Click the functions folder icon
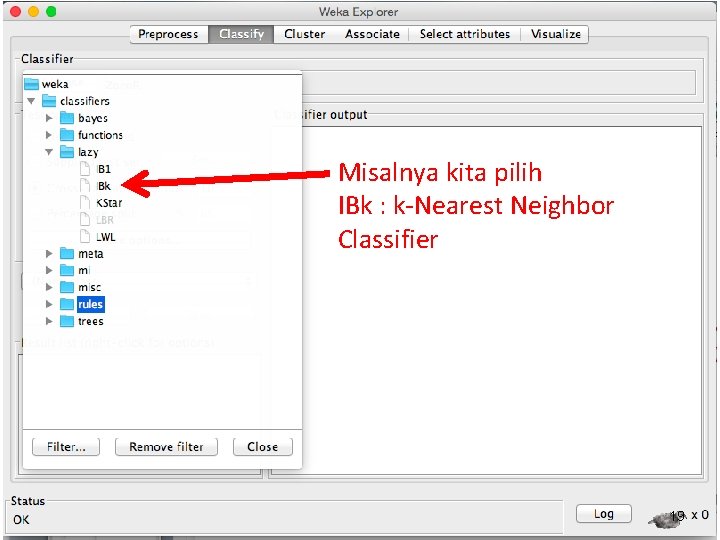Image resolution: width=720 pixels, height=540 pixels. [67, 135]
